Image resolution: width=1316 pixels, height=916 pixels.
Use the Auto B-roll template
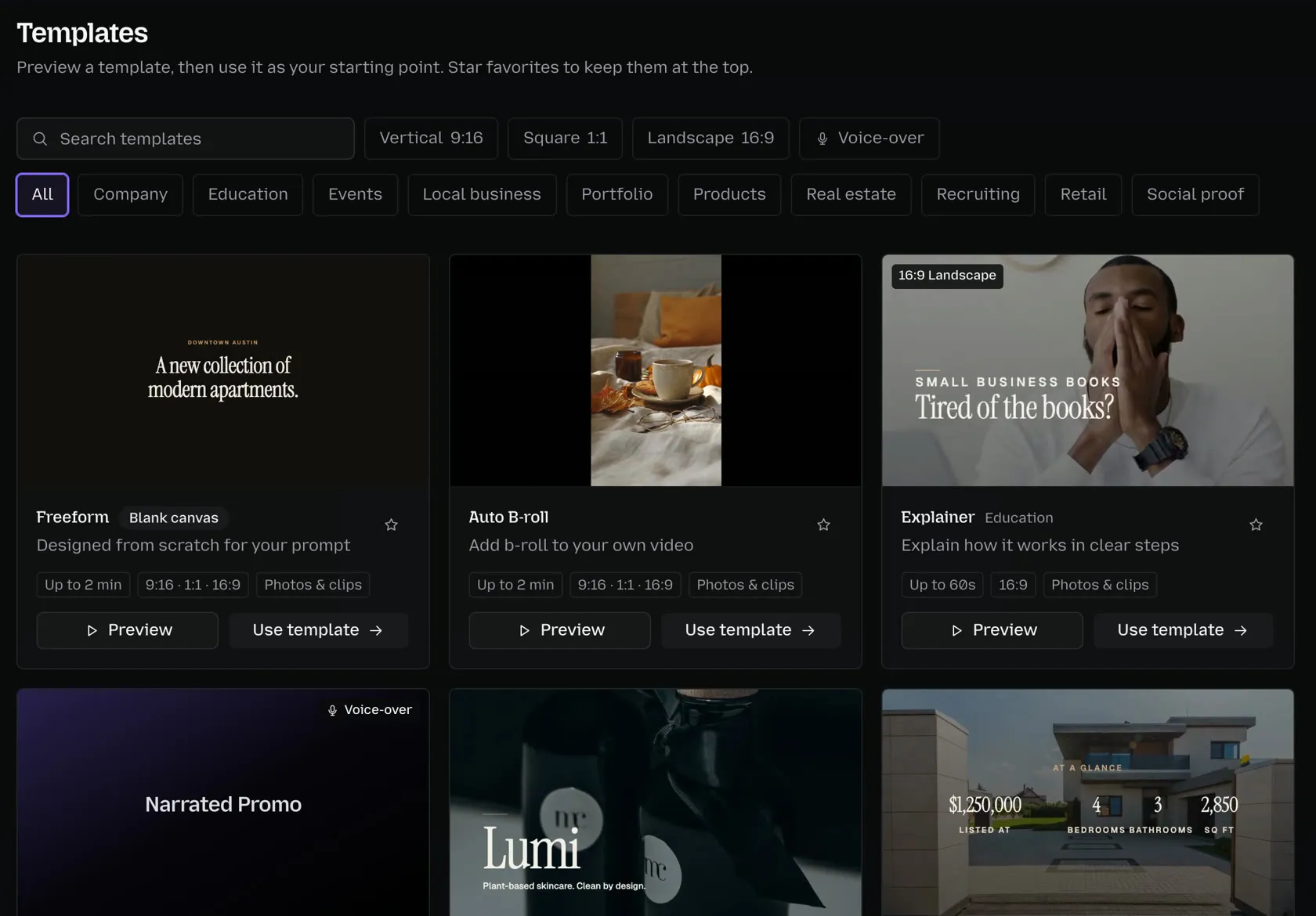[x=751, y=630]
